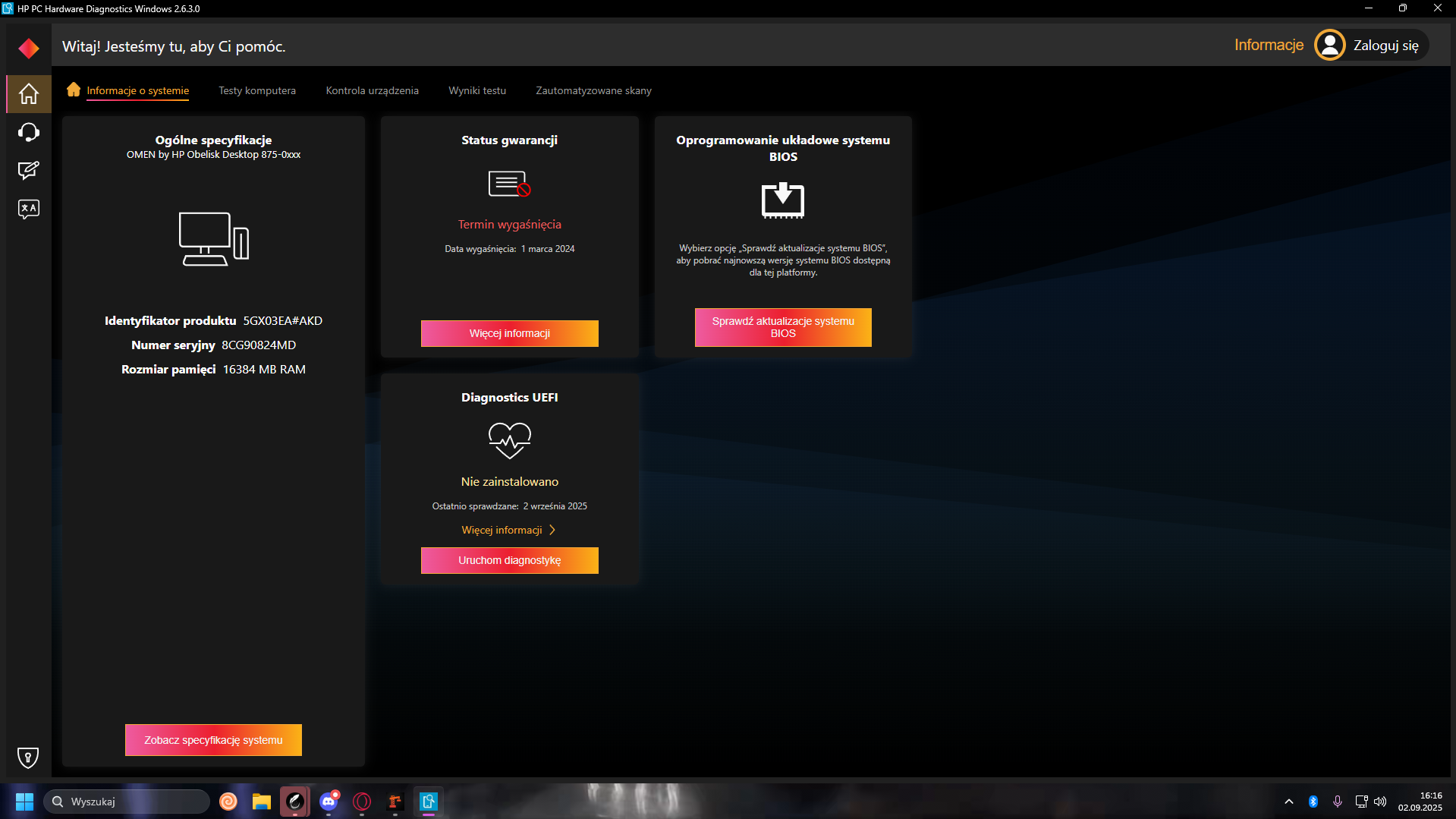1456x819 pixels.
Task: Click Więcej informacji warranty button
Action: tap(510, 333)
